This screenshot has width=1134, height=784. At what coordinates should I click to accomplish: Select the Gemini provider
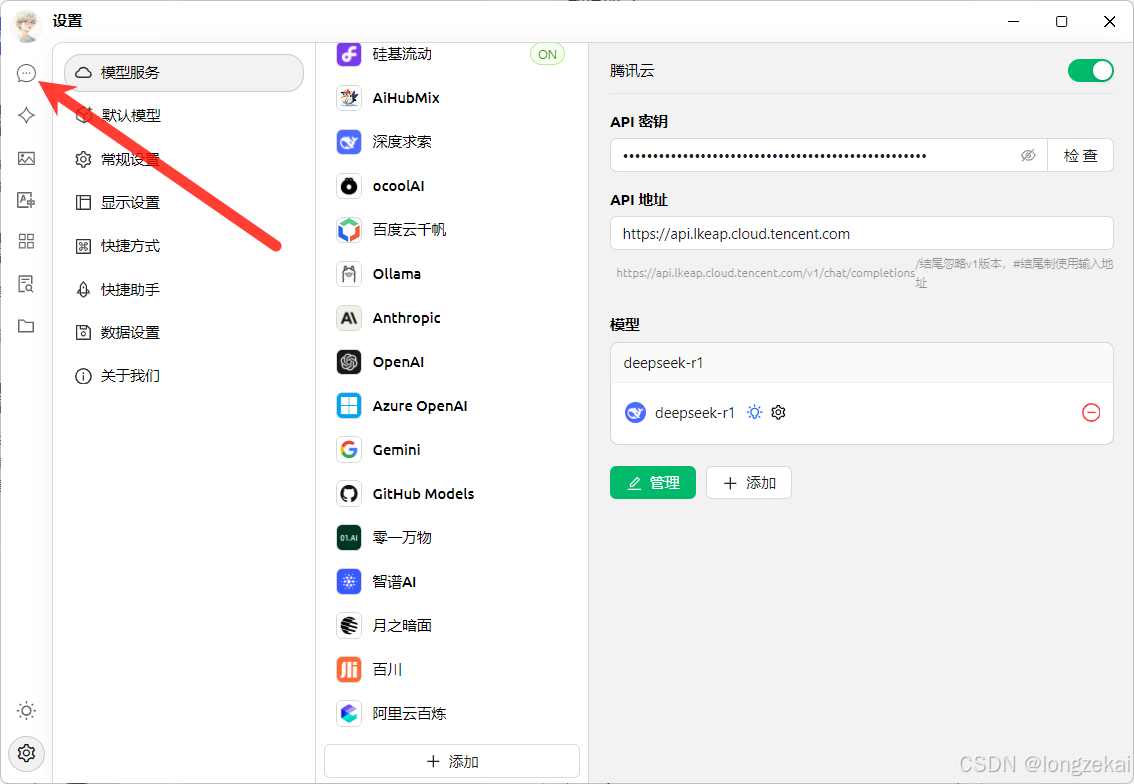click(x=451, y=450)
